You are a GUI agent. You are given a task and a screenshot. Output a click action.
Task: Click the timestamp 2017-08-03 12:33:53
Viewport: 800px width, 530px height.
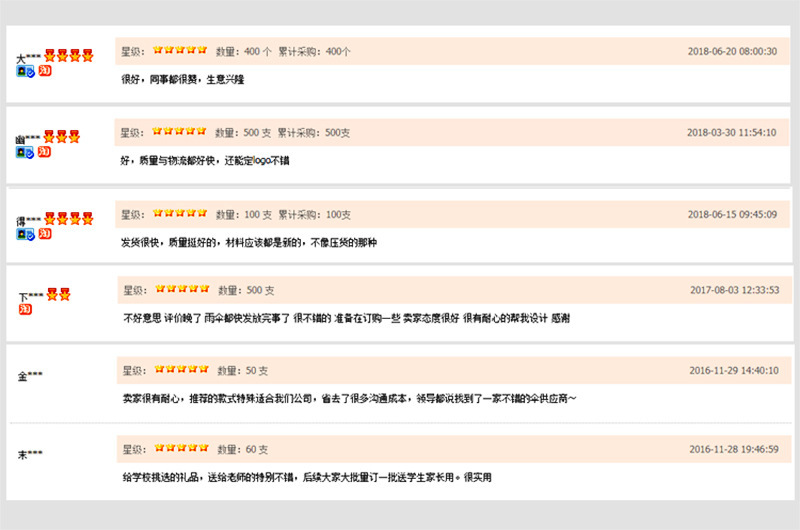coord(735,290)
